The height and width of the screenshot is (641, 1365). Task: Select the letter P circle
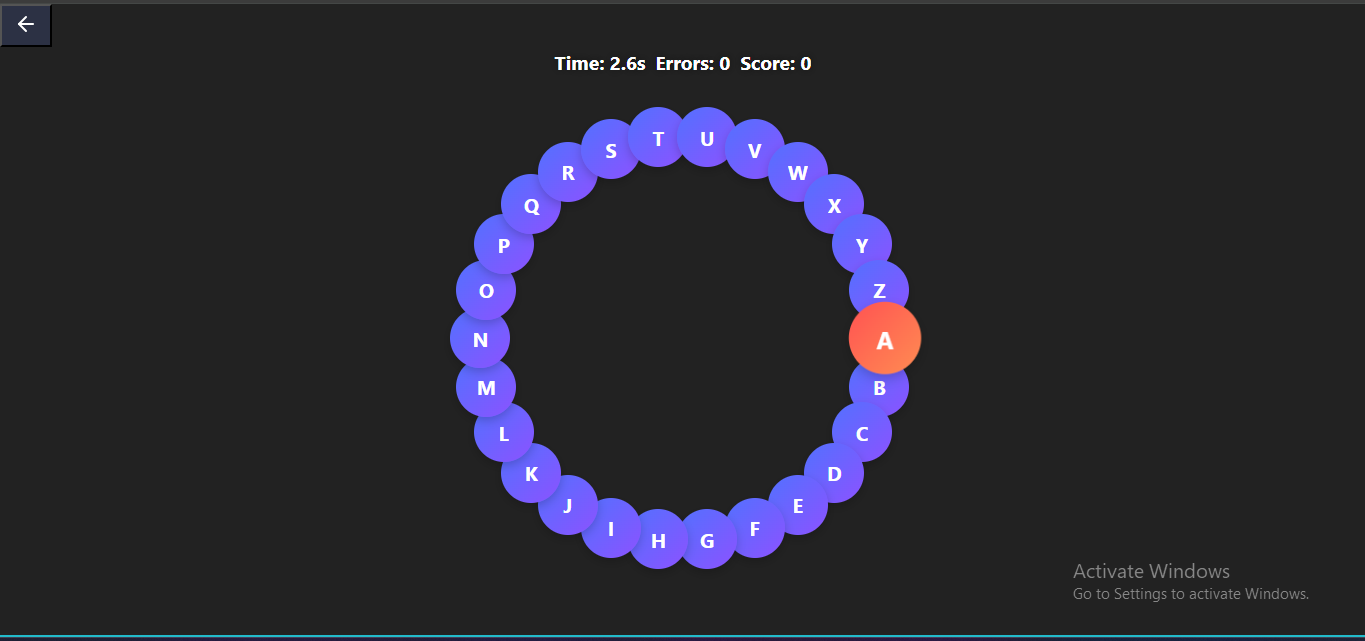click(x=504, y=244)
